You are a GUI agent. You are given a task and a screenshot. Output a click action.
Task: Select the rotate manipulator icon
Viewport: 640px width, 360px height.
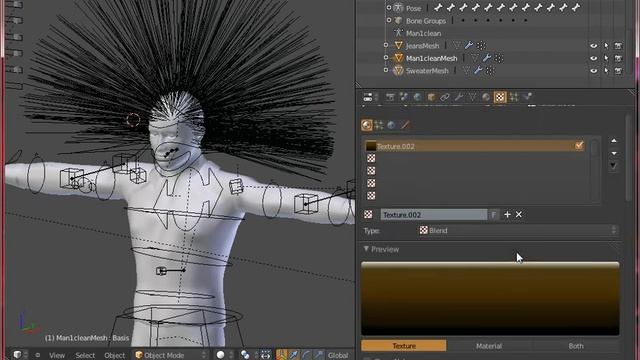pyautogui.click(x=306, y=355)
